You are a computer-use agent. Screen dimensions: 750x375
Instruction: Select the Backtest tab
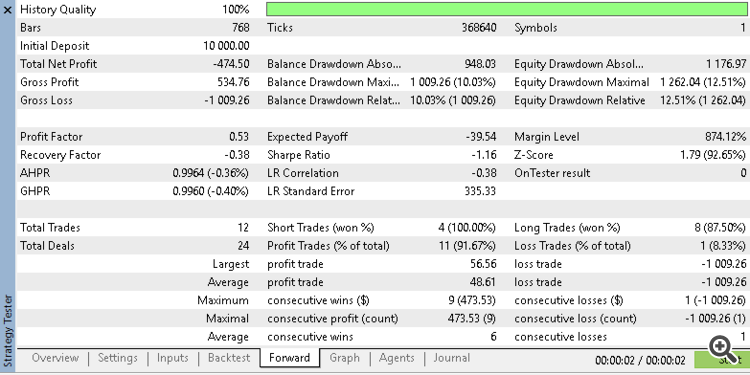click(229, 358)
